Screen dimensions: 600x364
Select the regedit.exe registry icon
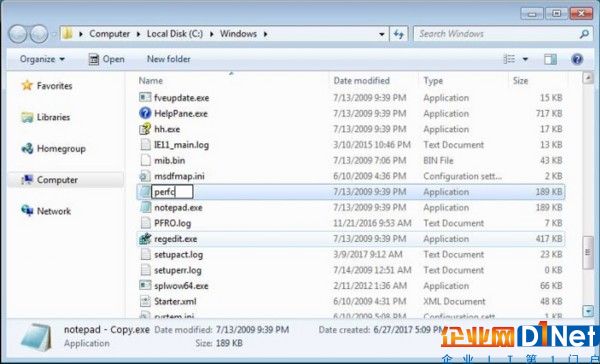click(x=145, y=239)
